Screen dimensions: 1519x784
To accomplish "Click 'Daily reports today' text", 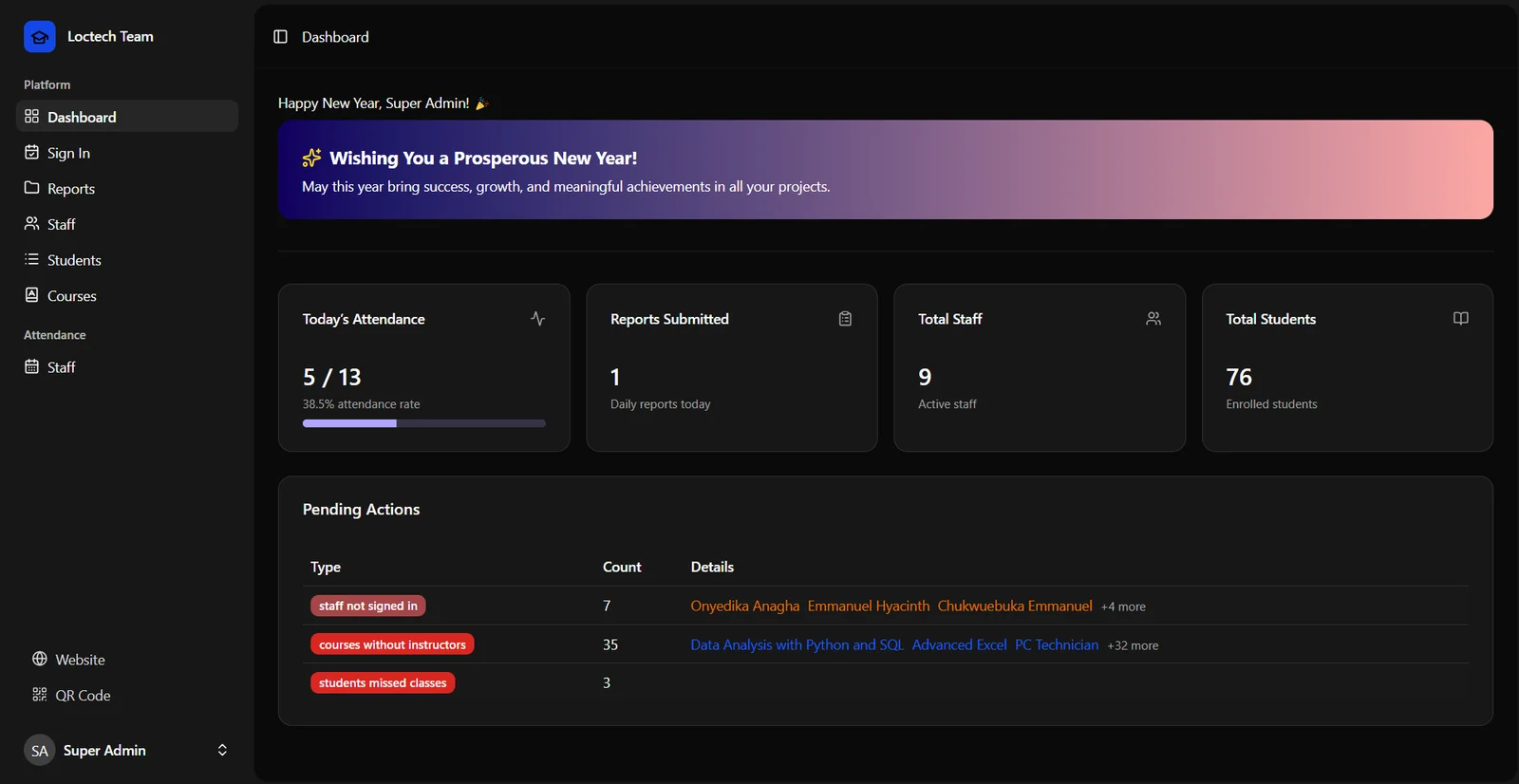I will coord(660,404).
